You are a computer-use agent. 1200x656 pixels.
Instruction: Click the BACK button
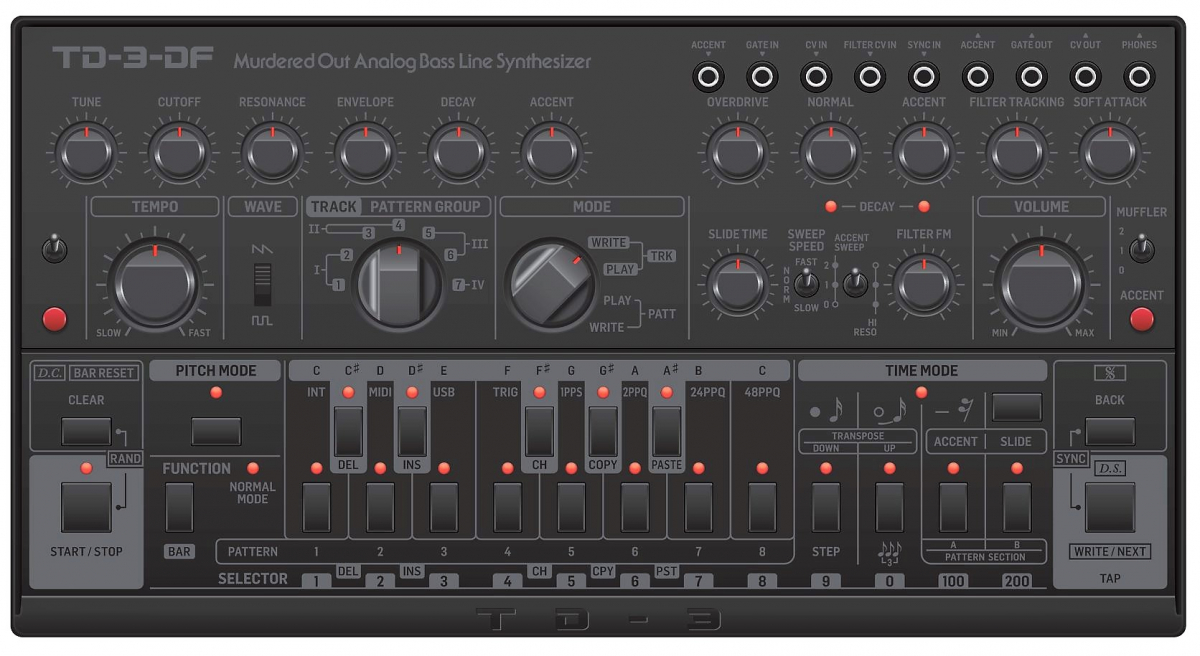pyautogui.click(x=1110, y=432)
